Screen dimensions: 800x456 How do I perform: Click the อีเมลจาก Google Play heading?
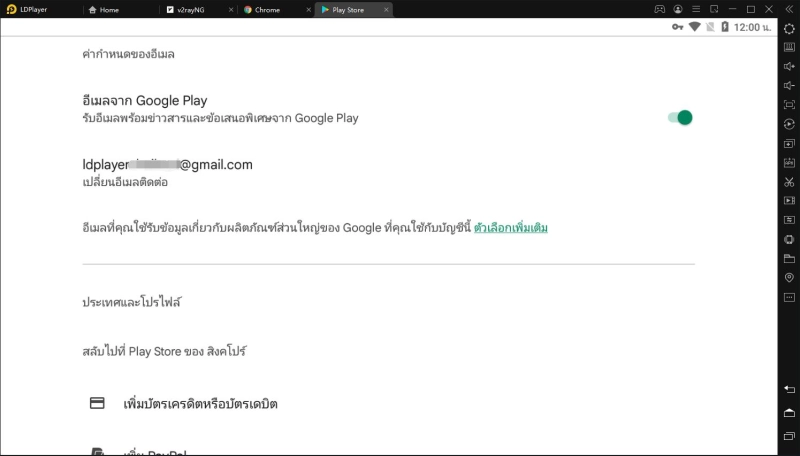tap(145, 100)
